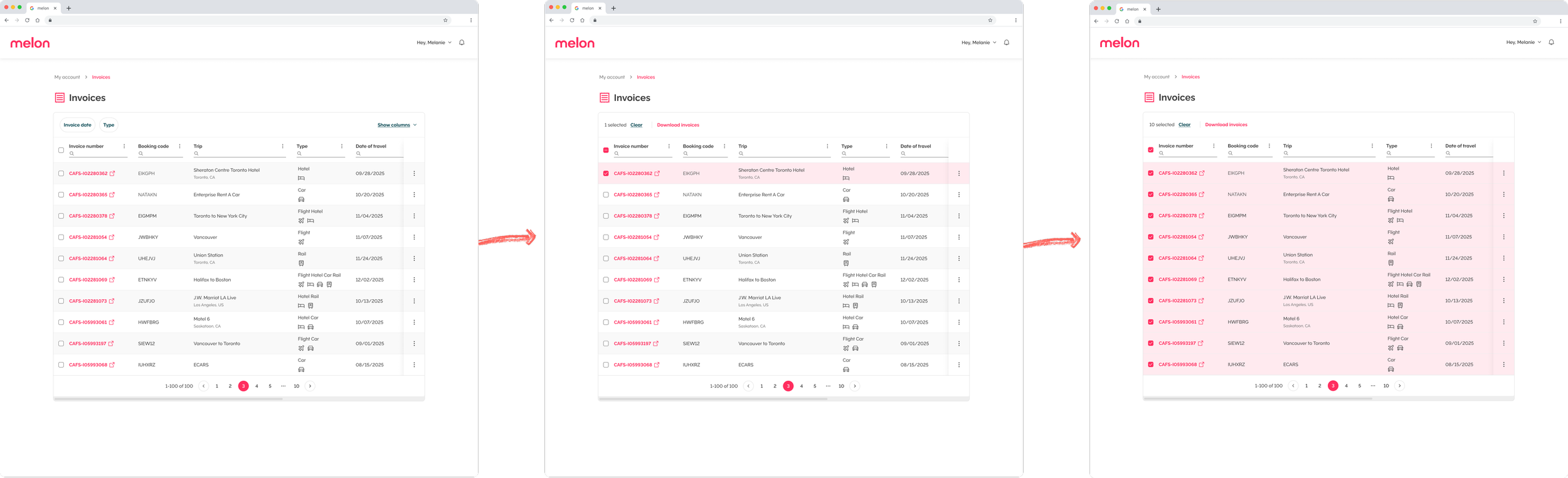Open external link icon for CAFS-I02280362, filter-chips window
The width and height of the screenshot is (1568, 478).
[112, 173]
